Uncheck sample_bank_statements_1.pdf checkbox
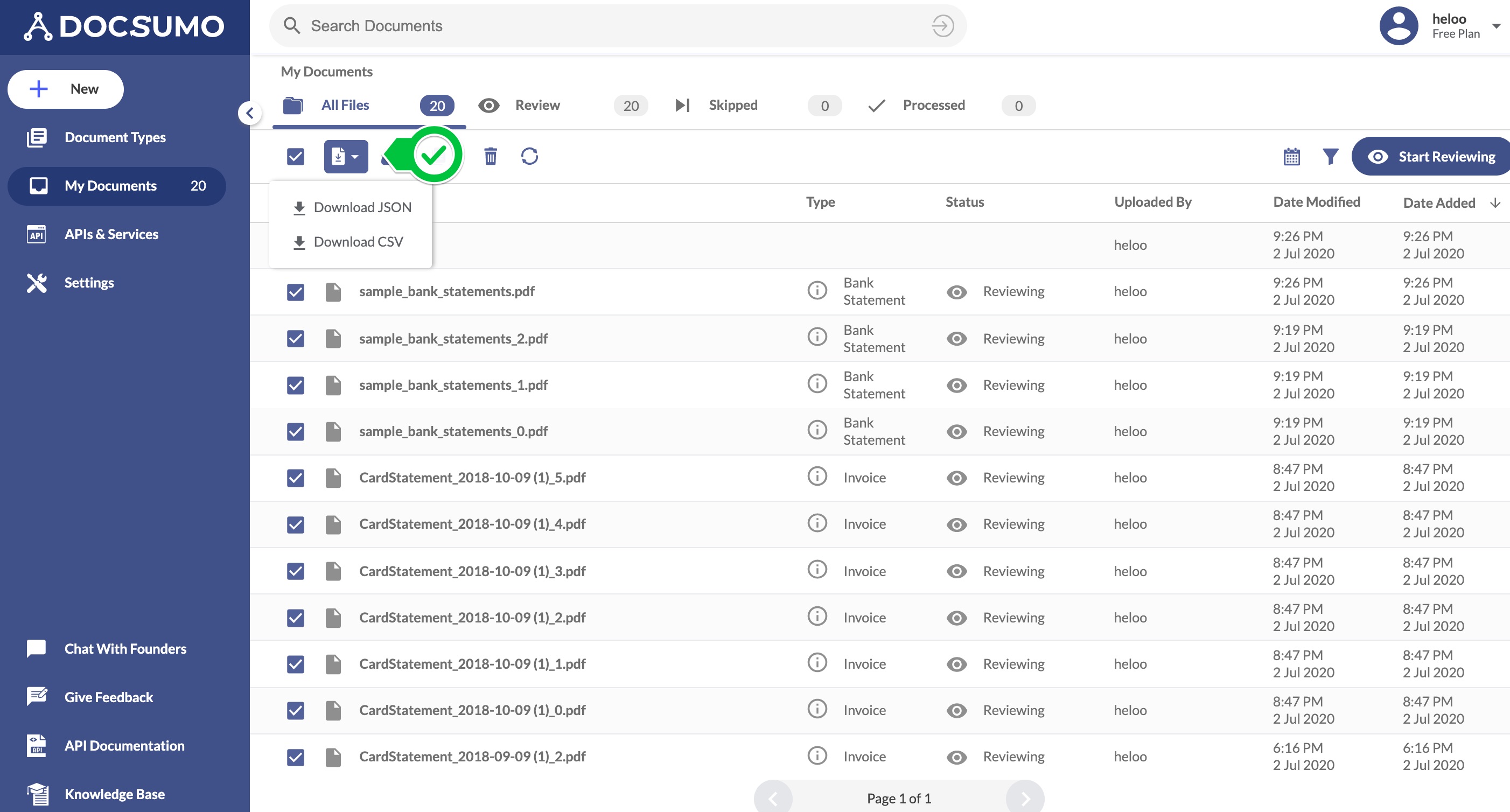Screen dimensions: 1510x812 pyautogui.click(x=296, y=385)
